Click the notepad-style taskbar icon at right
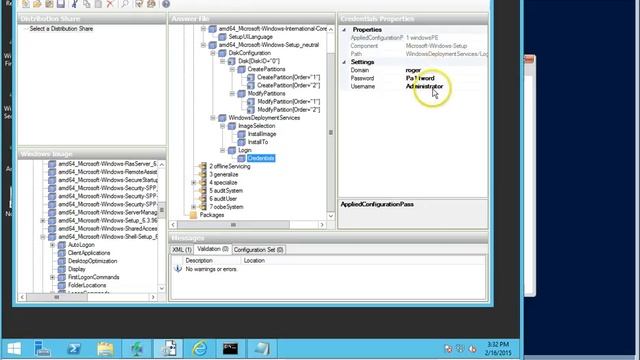This screenshot has width=640, height=360. pos(262,349)
